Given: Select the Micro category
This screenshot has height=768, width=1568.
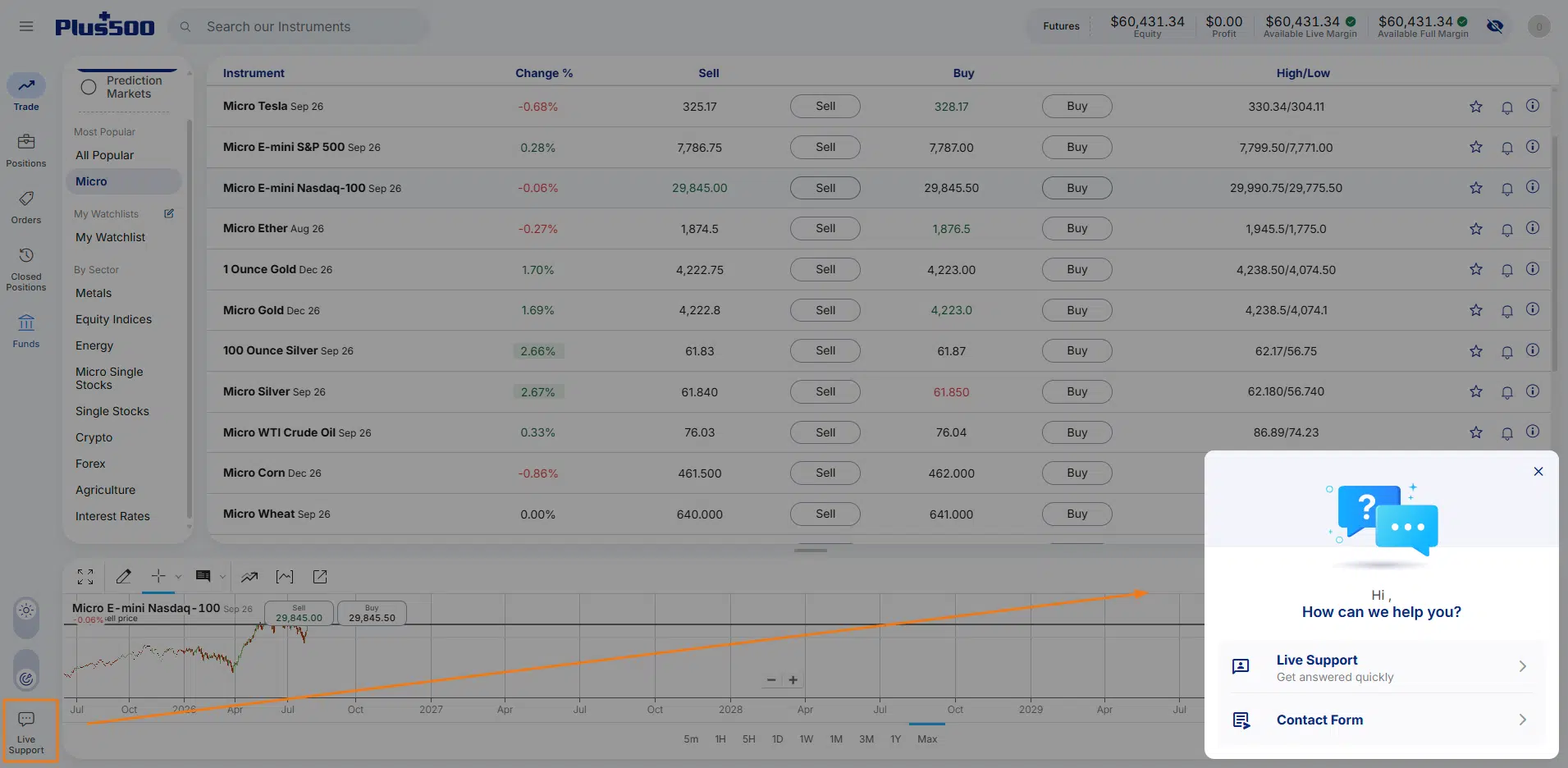Looking at the screenshot, I should coord(124,181).
